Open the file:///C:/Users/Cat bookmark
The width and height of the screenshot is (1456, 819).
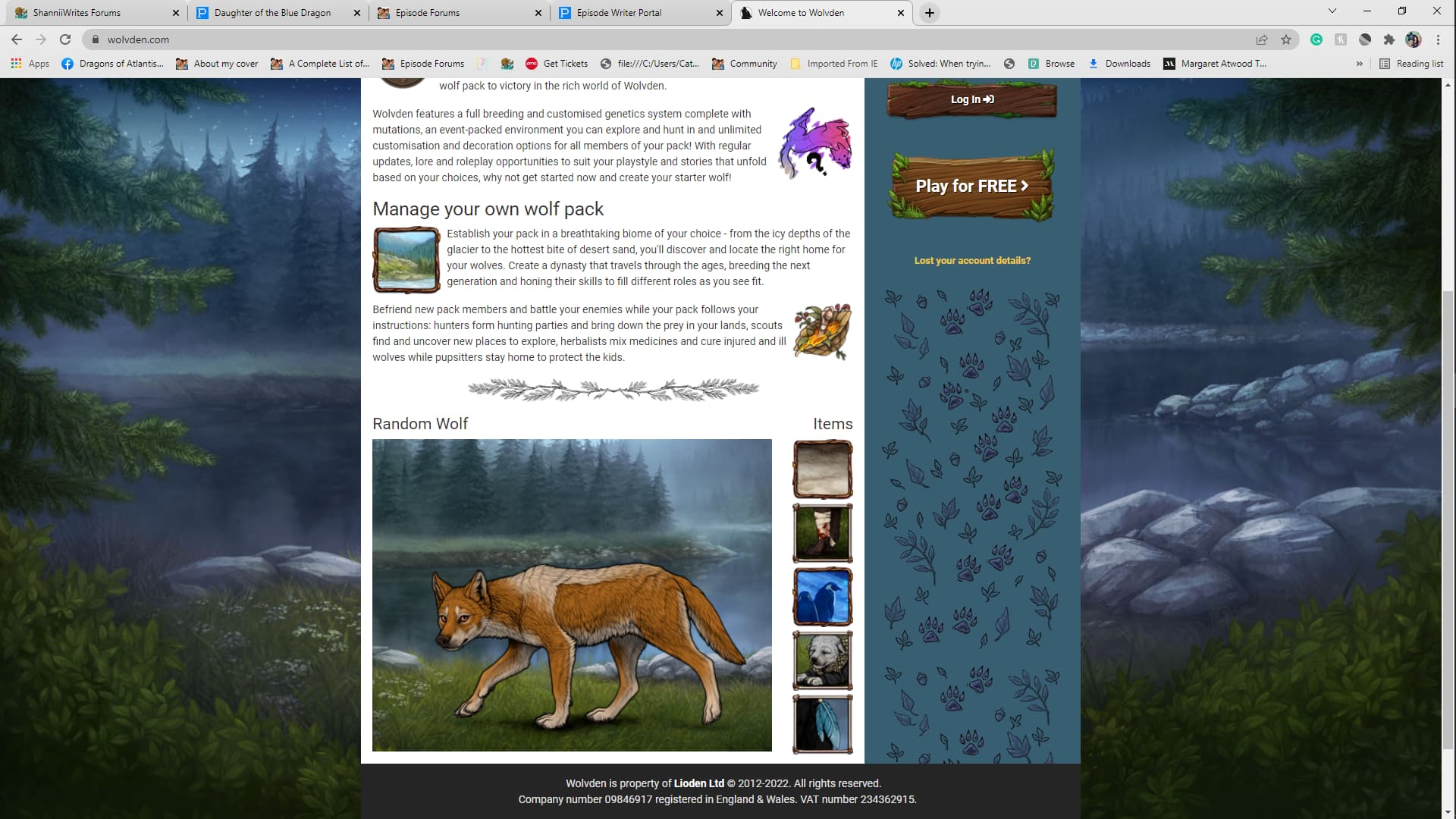650,64
